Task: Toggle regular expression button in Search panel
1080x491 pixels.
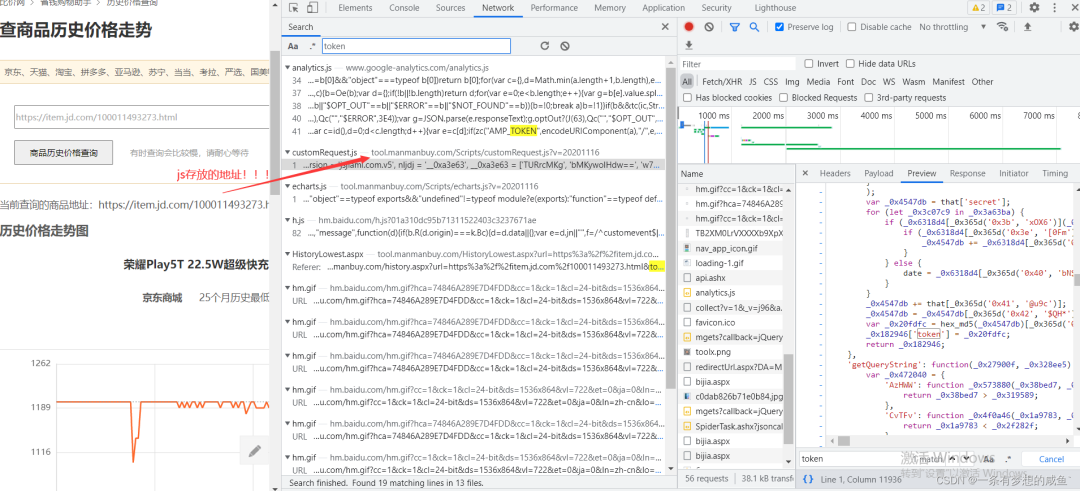Action: coord(312,46)
